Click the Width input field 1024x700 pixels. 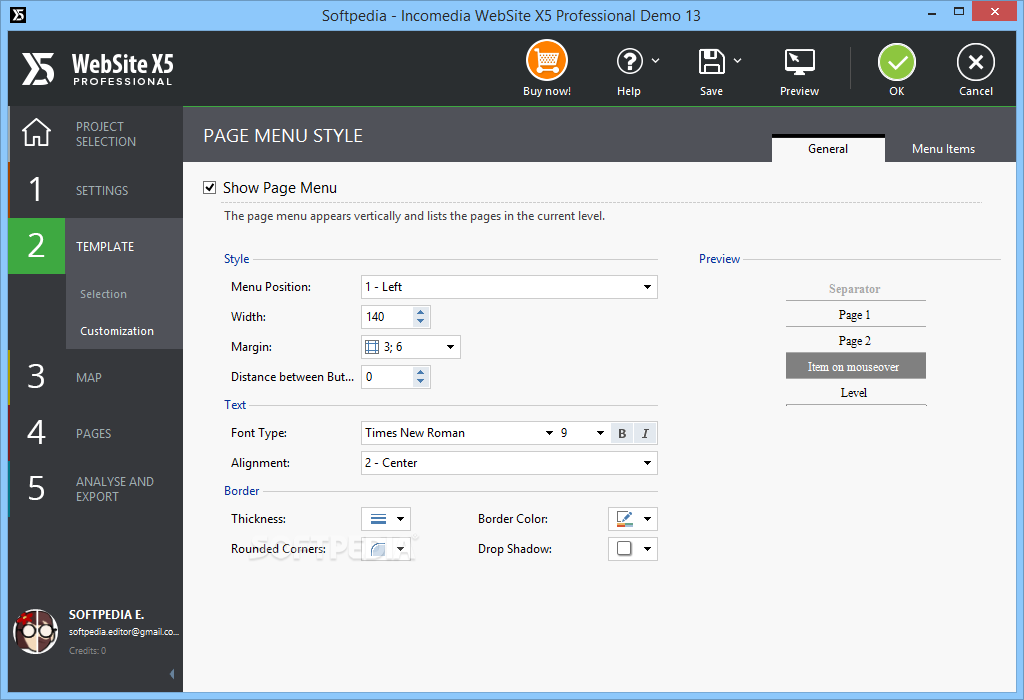pyautogui.click(x=388, y=317)
